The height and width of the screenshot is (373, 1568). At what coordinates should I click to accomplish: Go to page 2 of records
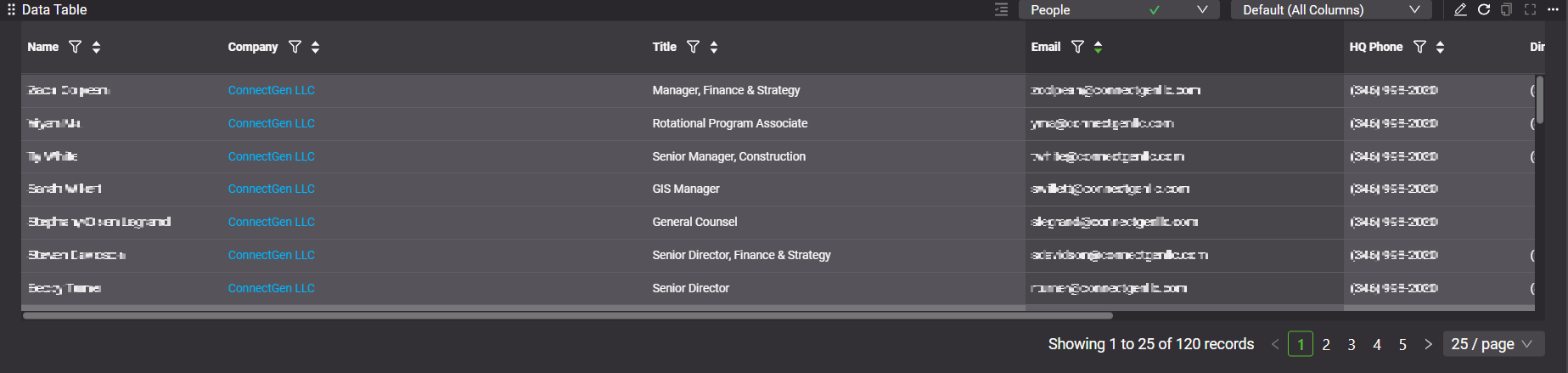1326,344
